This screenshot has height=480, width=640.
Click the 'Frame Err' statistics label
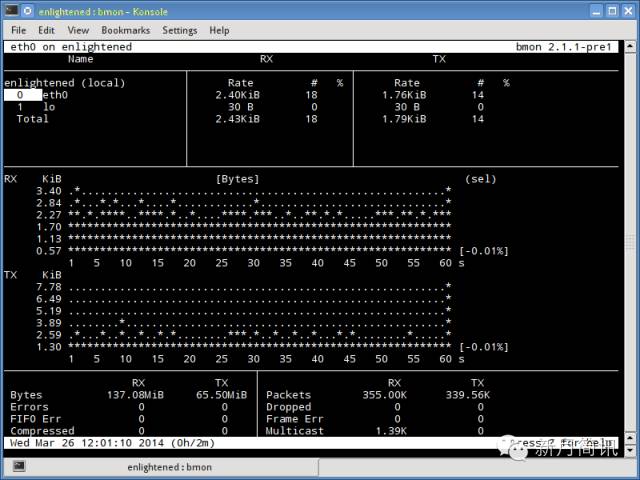tap(295, 419)
